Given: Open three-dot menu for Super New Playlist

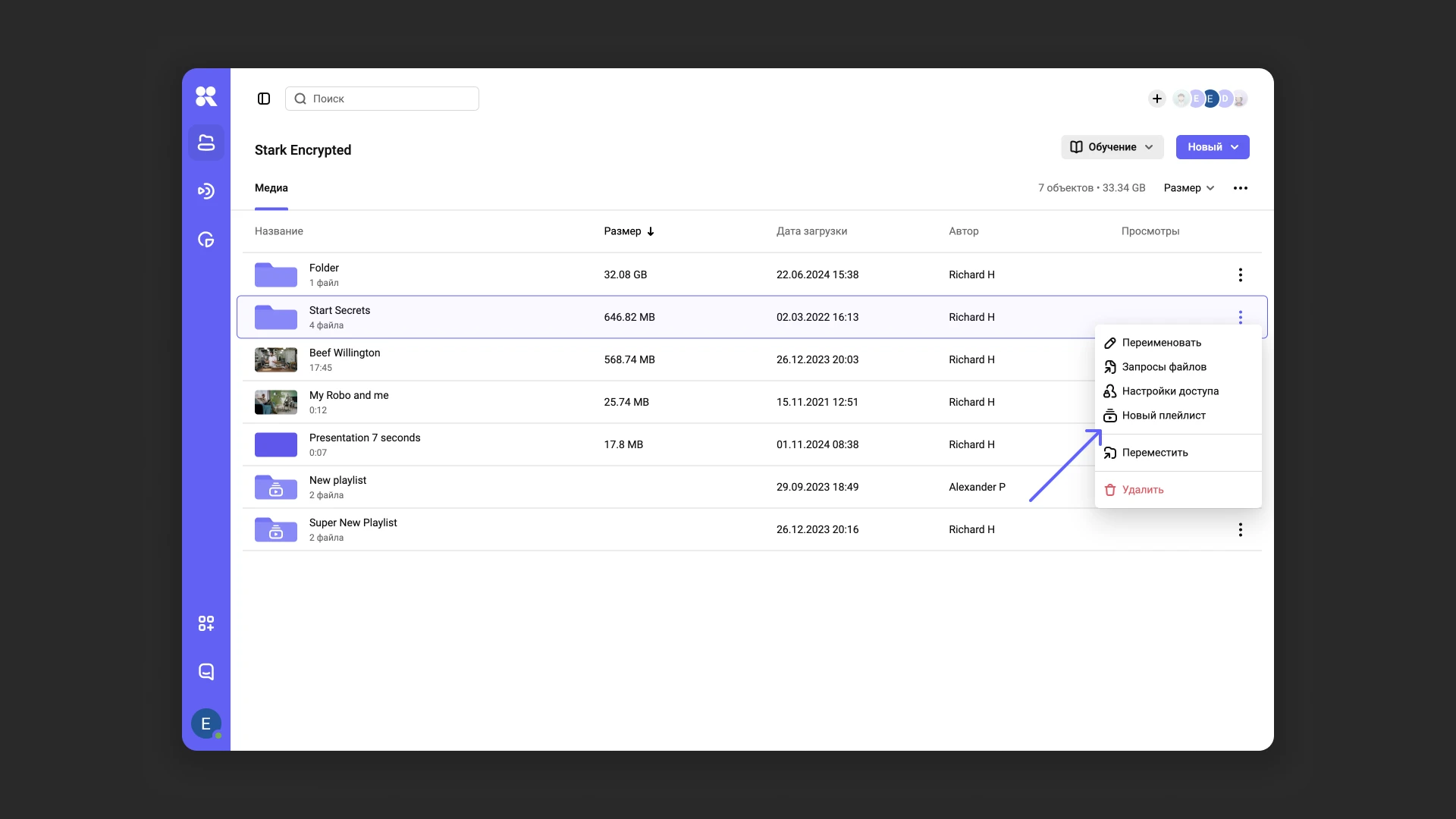Looking at the screenshot, I should click(1240, 529).
